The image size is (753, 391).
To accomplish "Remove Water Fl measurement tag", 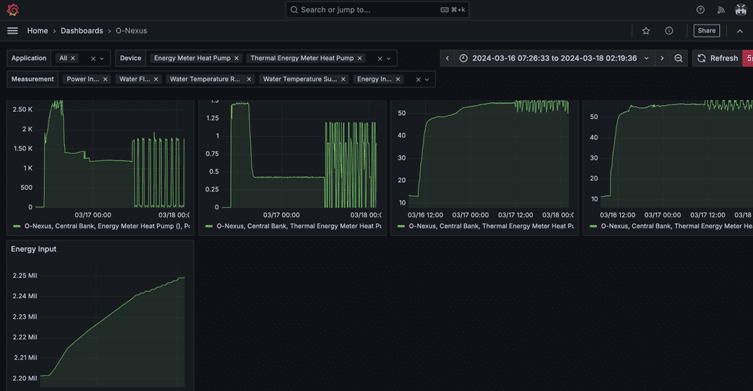I will pos(156,79).
